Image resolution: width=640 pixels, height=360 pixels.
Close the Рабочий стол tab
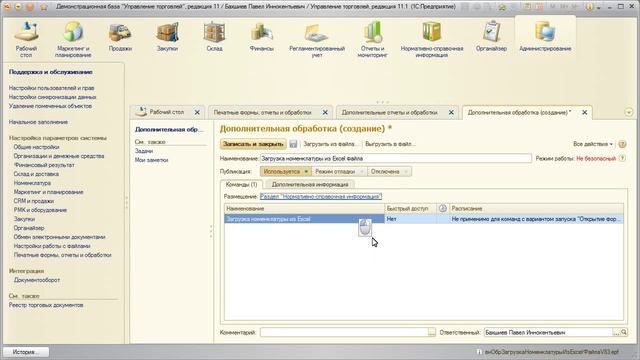(197, 112)
